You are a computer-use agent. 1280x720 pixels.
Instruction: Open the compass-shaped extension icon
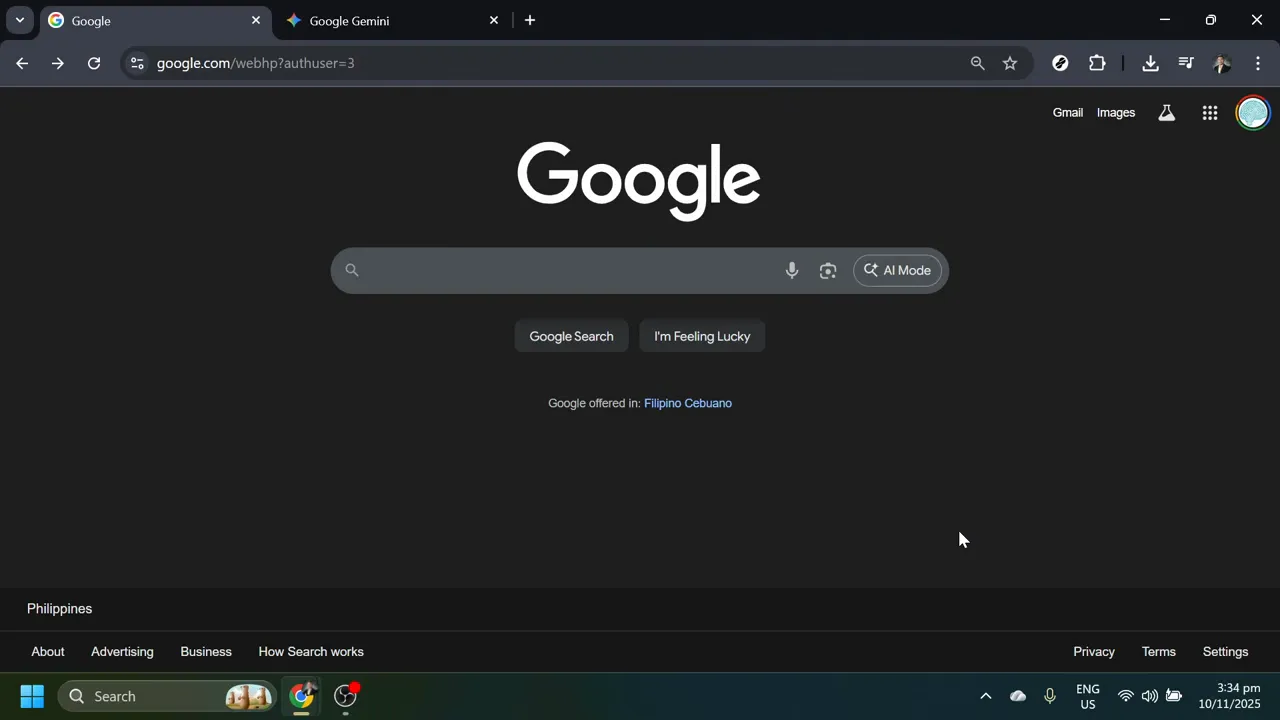click(1060, 63)
